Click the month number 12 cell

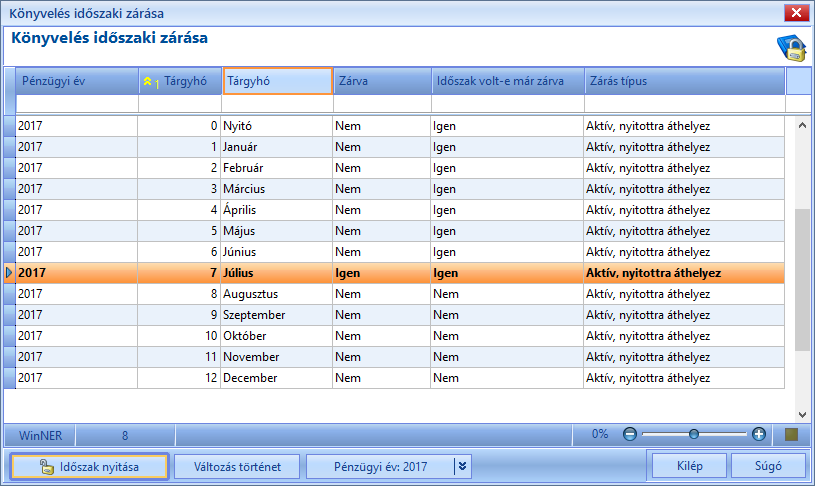click(x=179, y=378)
